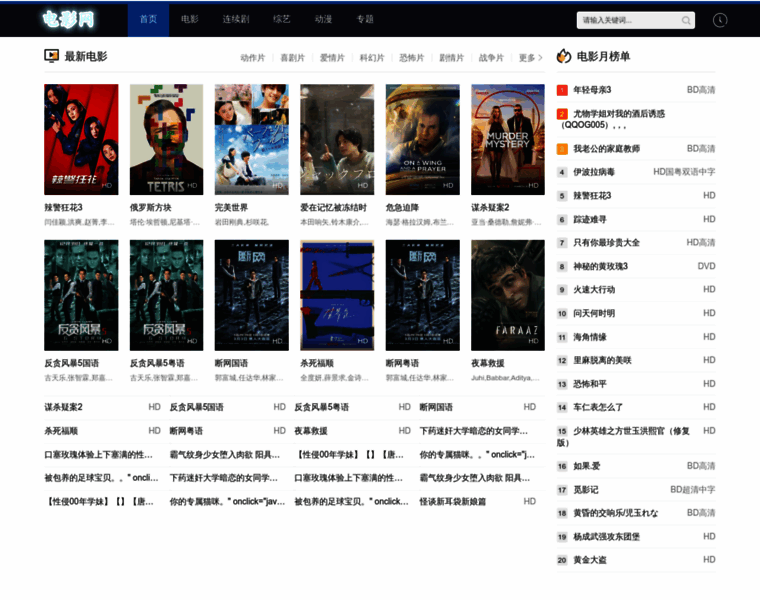Click the 电影网 site logo
760x600 pixels.
(68, 19)
